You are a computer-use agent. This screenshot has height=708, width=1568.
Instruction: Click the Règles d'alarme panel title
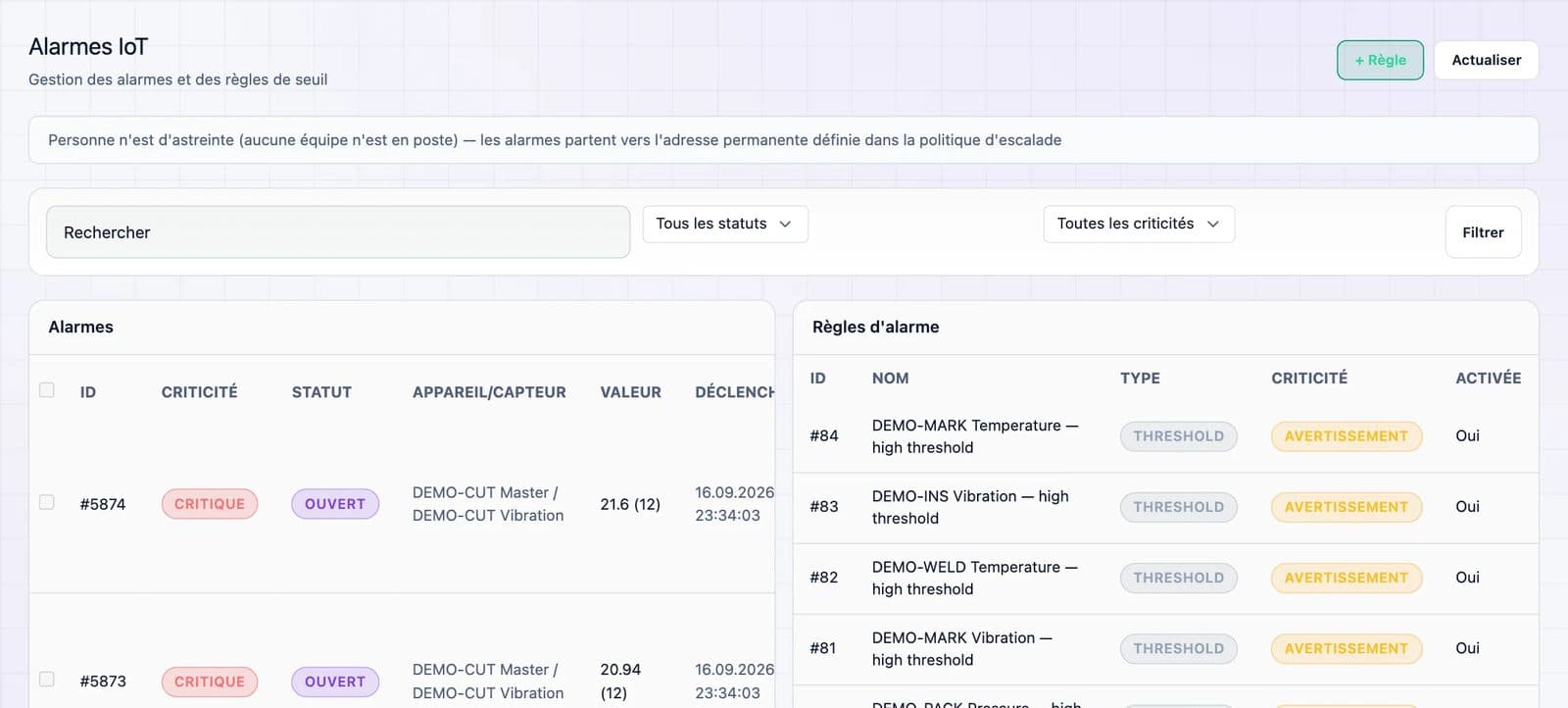876,328
